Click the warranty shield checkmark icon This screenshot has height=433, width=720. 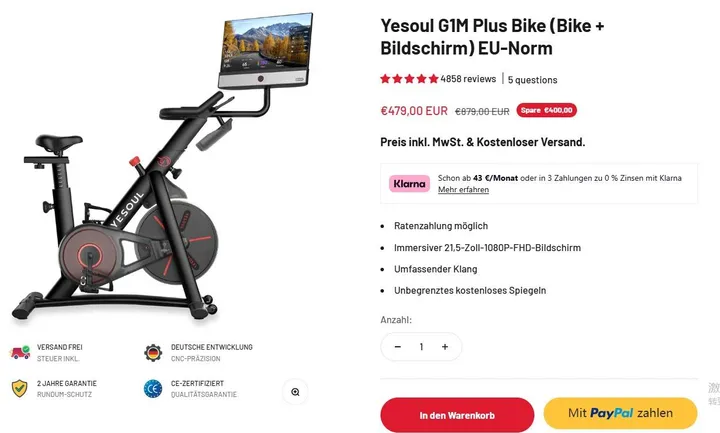(19, 388)
